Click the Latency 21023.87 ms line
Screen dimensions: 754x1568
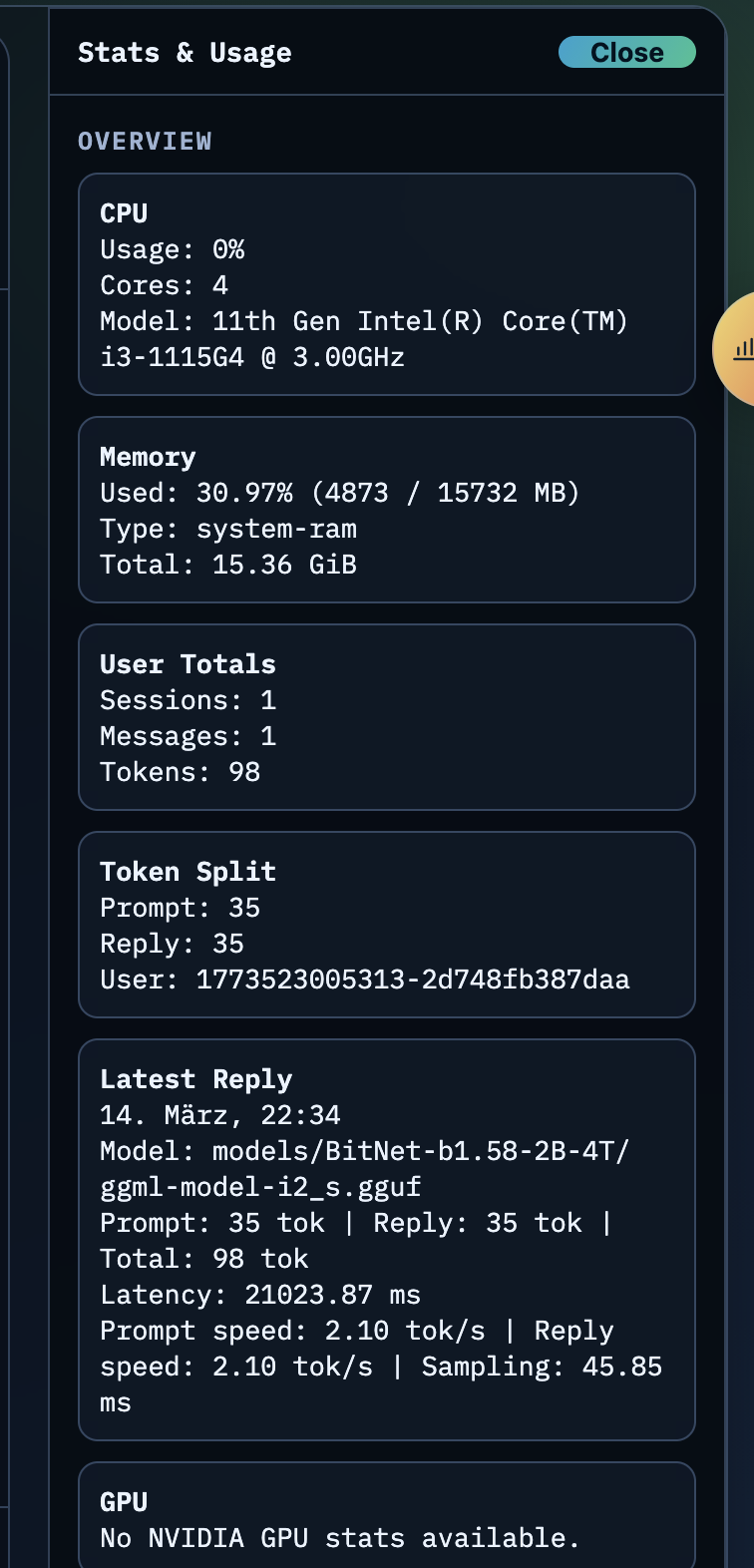click(x=260, y=1295)
